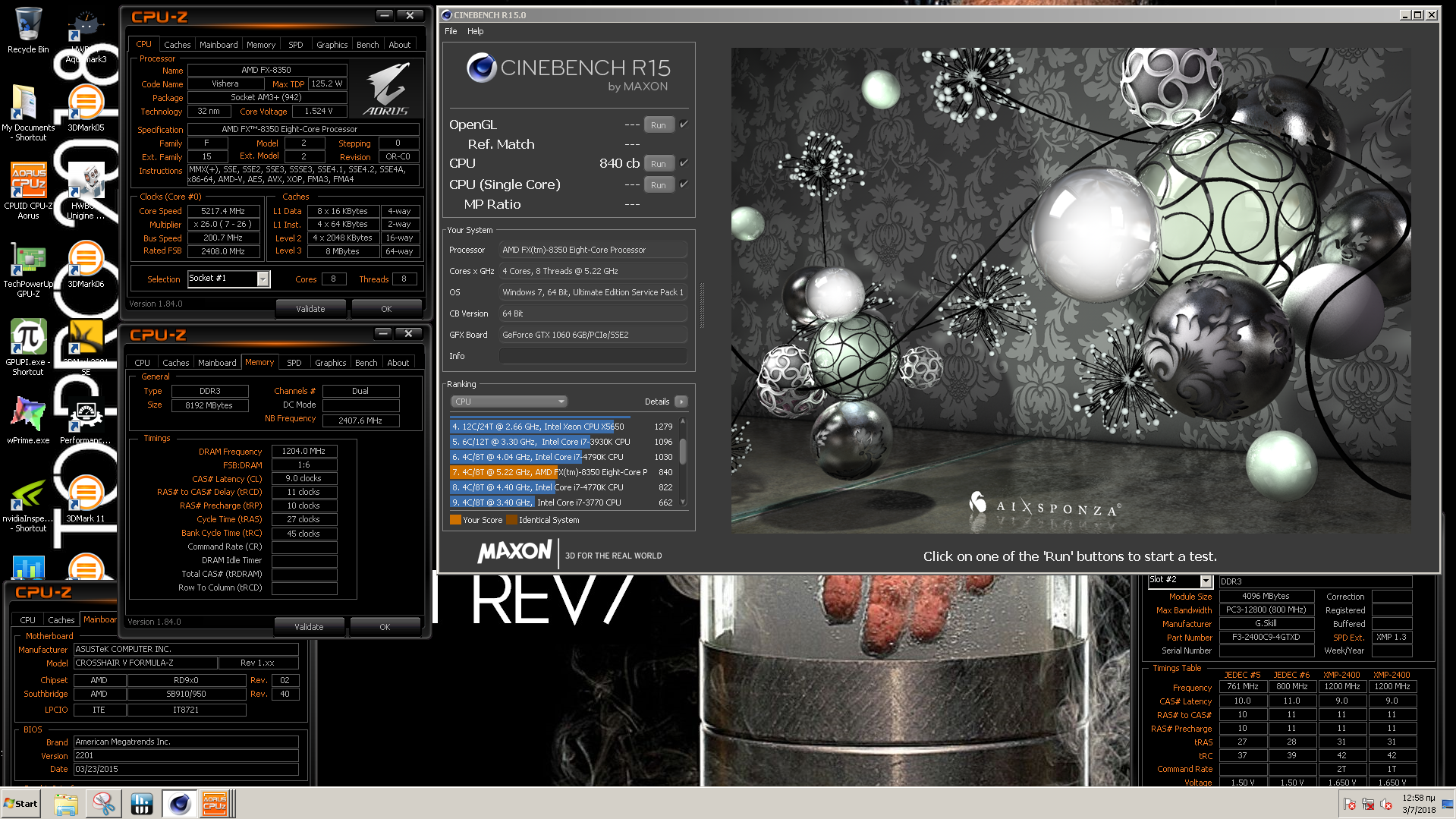
Task: Open the Ranking CPU dropdown
Action: 508,402
